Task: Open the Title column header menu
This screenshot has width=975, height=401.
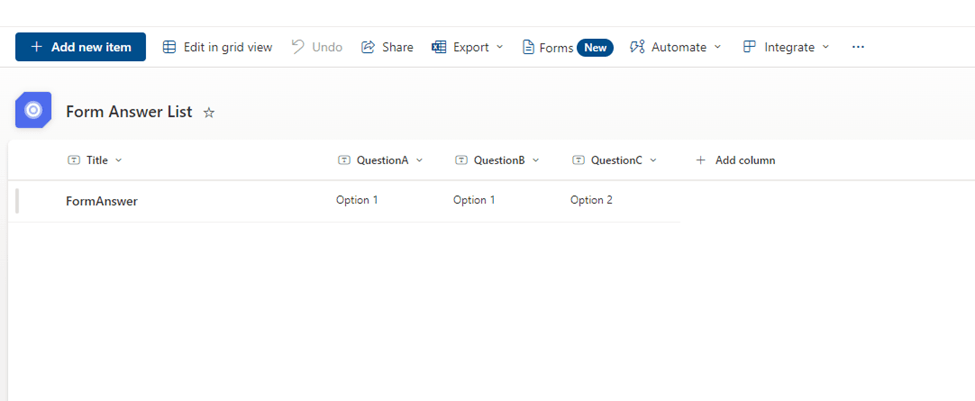Action: [95, 160]
